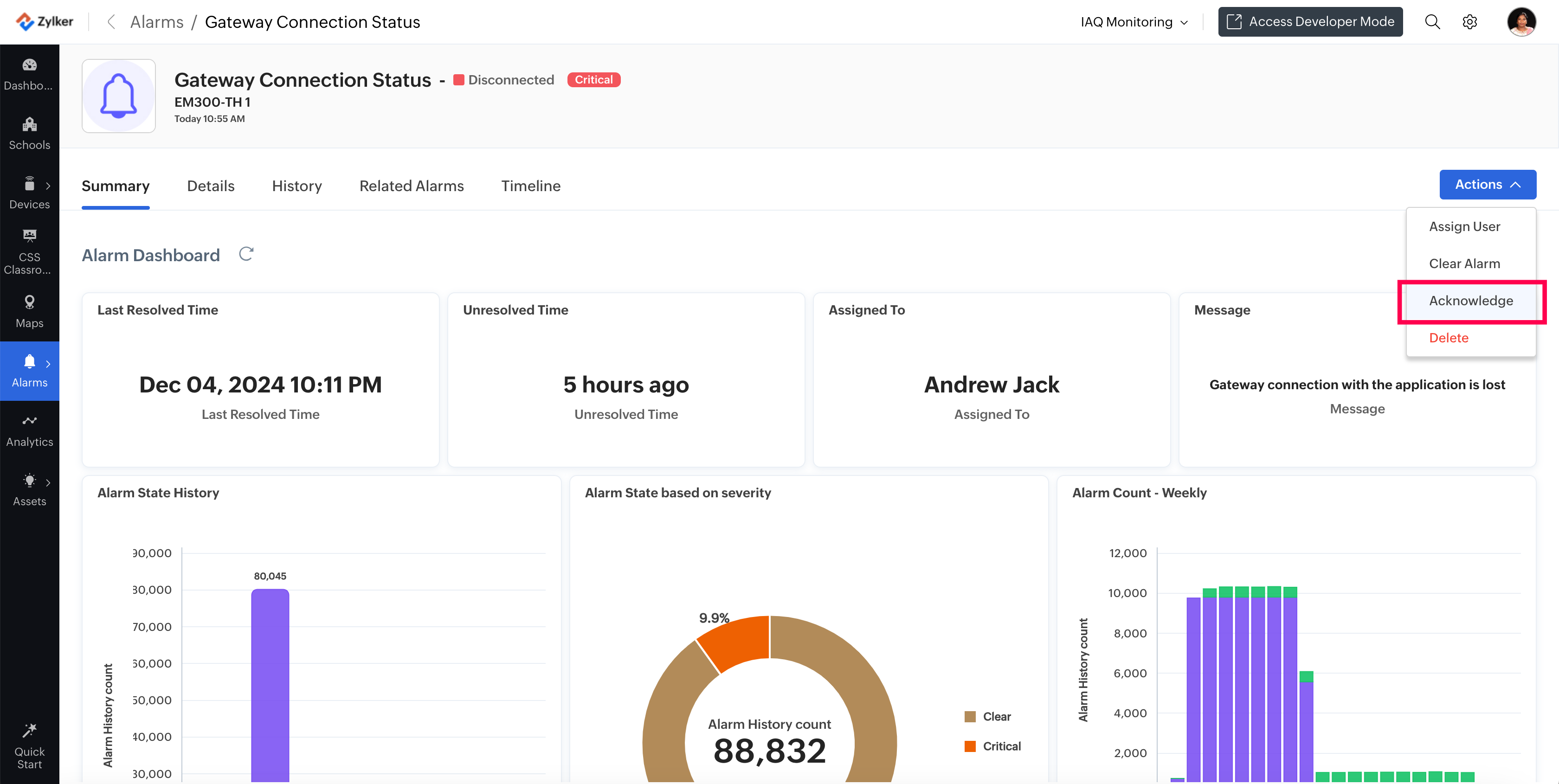The image size is (1559, 784).
Task: Click Access Developer Mode button
Action: 1310,22
